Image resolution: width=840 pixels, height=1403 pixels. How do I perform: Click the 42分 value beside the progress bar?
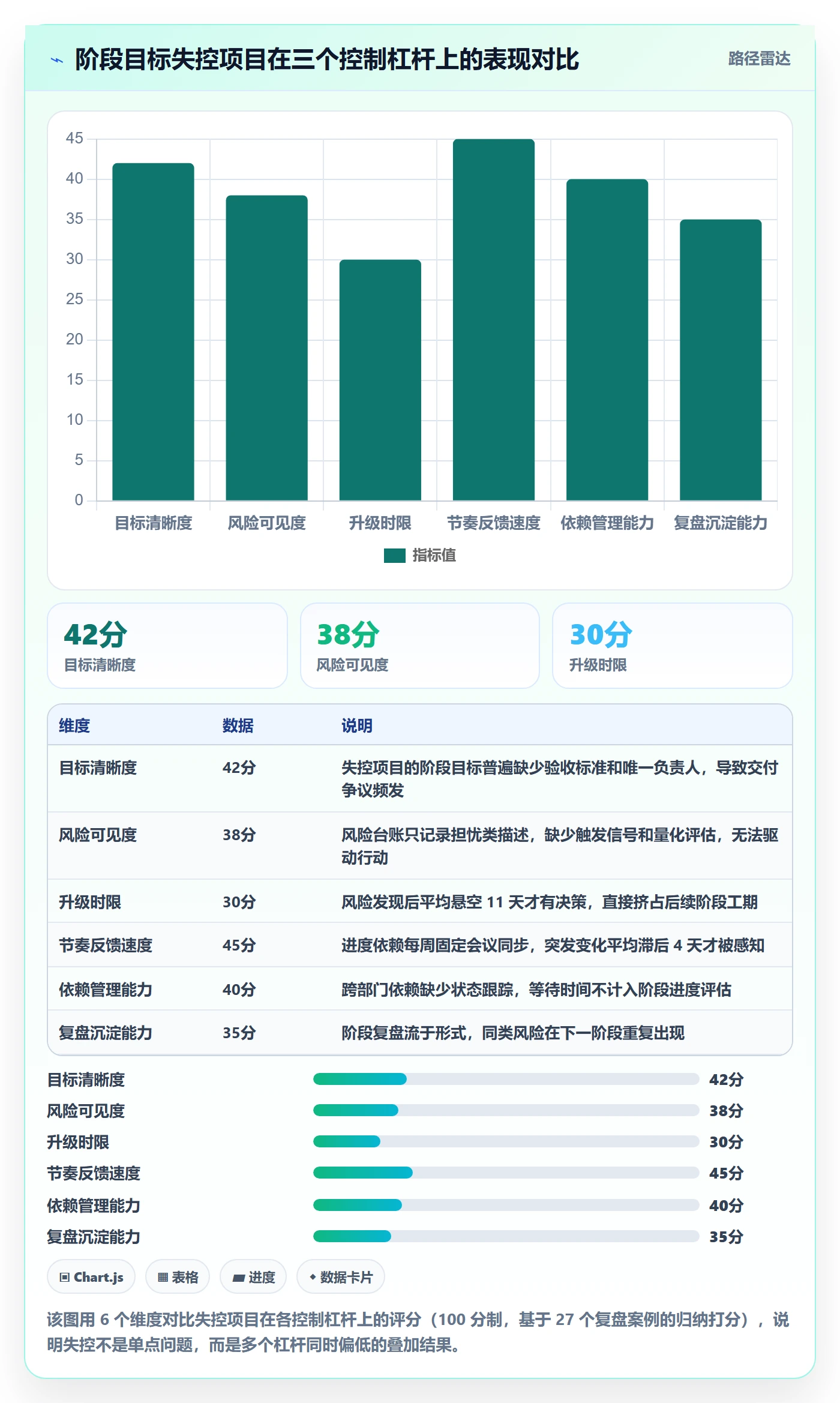[726, 1080]
